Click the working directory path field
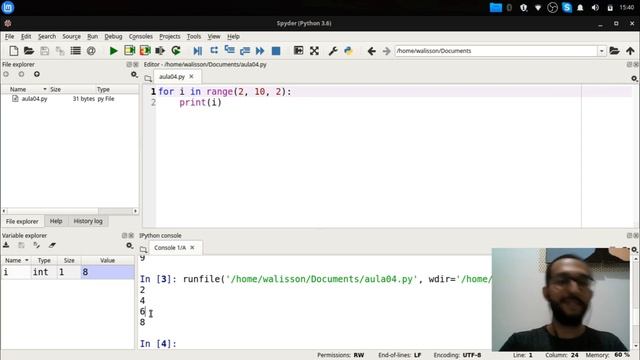Image resolution: width=640 pixels, height=360 pixels. 496,51
